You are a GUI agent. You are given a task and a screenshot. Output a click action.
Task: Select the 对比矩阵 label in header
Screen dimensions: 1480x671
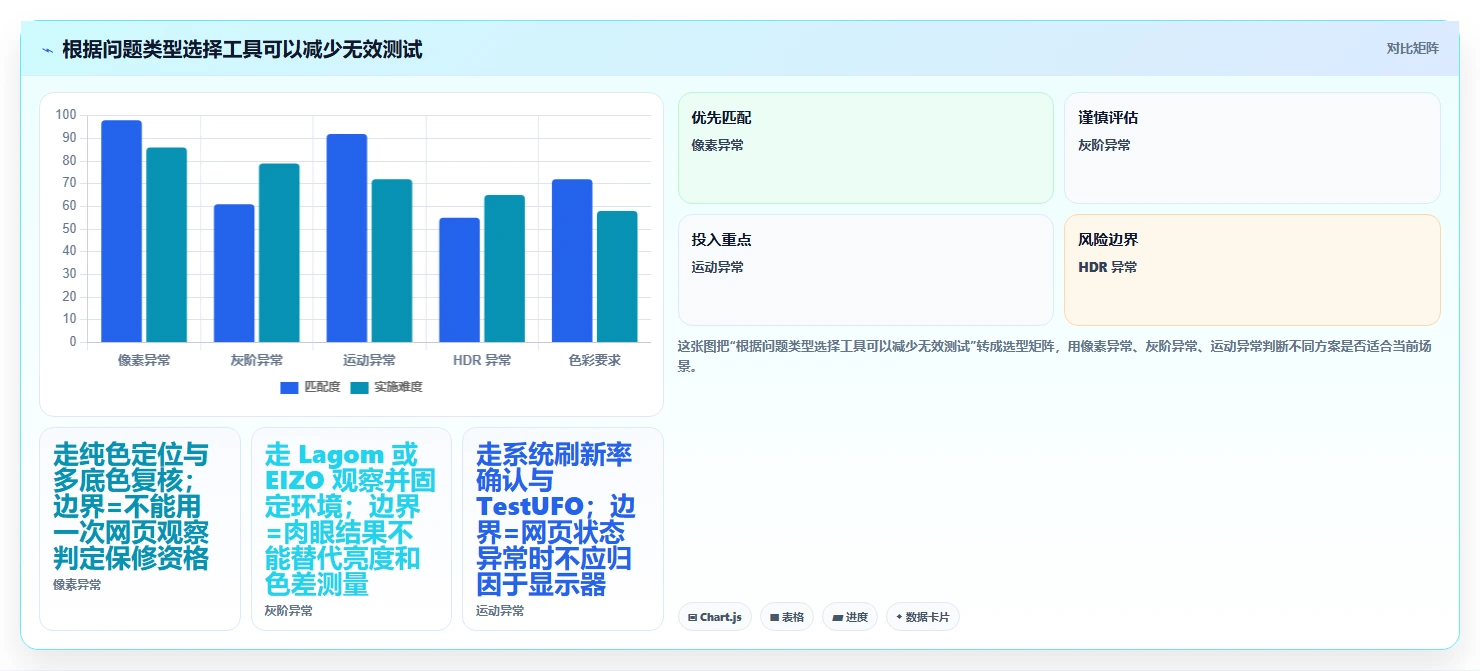(x=1412, y=49)
